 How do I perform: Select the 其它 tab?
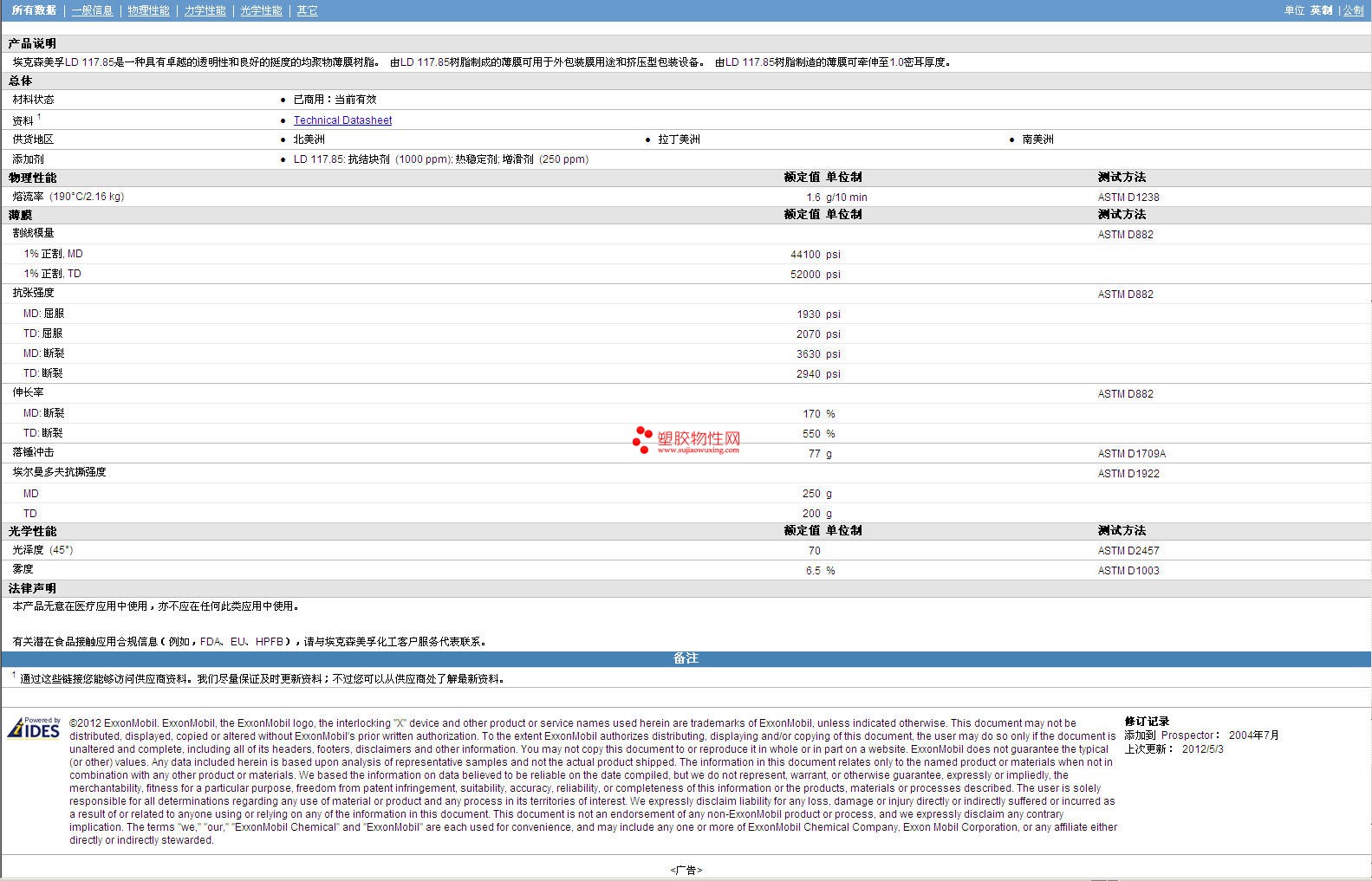[307, 10]
